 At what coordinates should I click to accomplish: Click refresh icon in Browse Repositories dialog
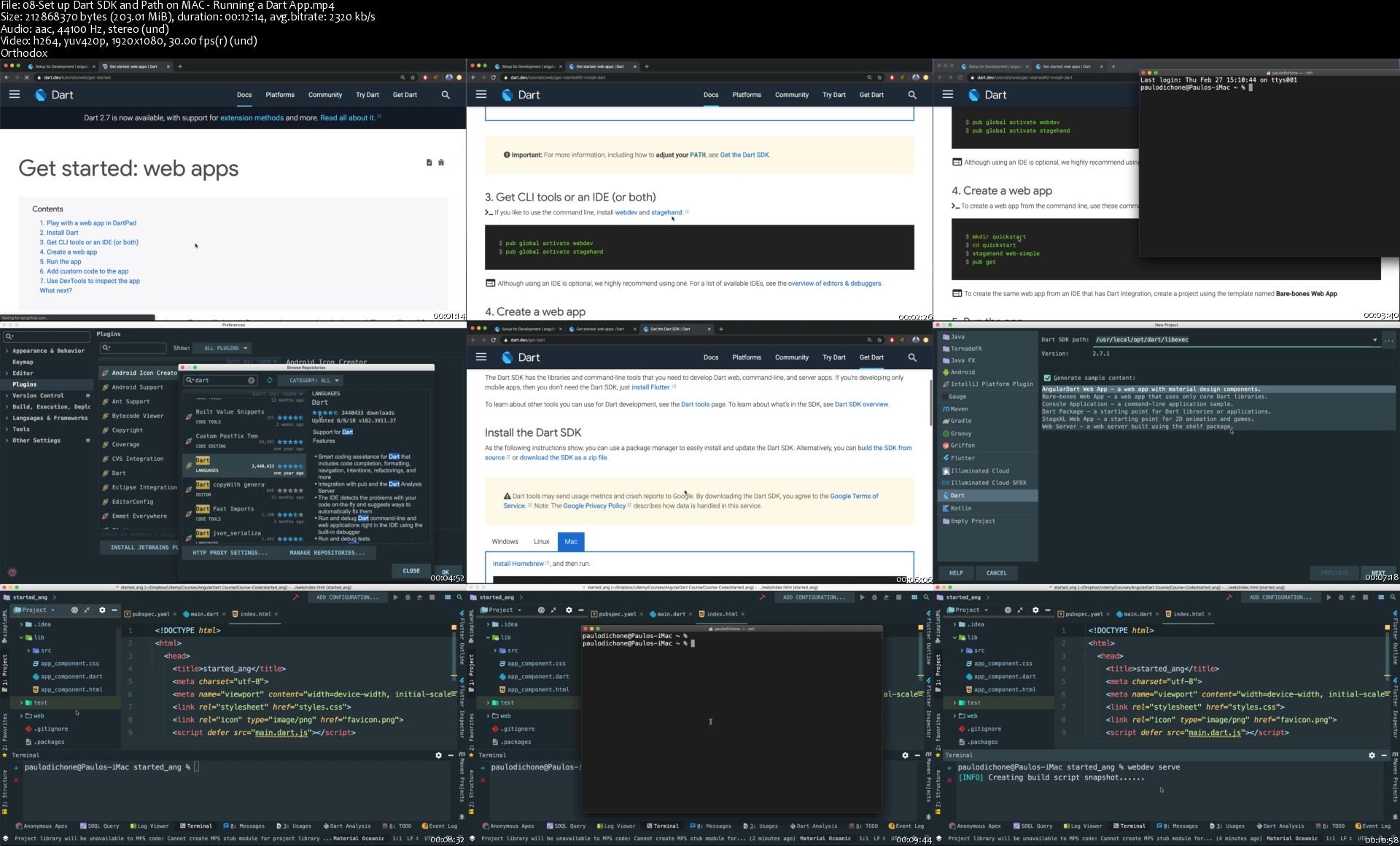point(269,380)
